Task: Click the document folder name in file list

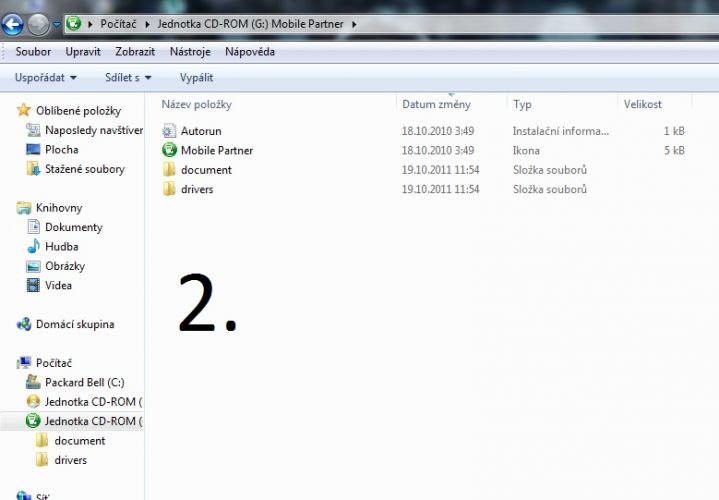Action: (x=206, y=170)
